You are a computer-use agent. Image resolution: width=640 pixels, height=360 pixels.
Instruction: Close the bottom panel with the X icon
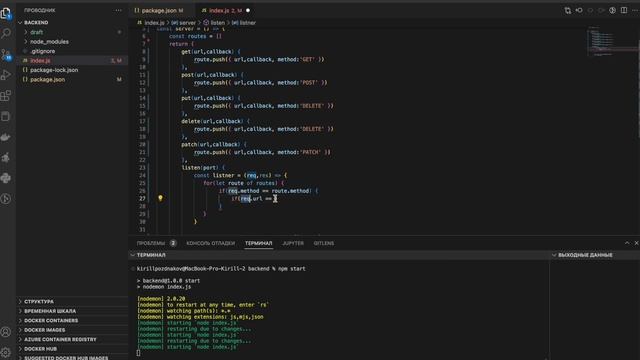(x=636, y=243)
